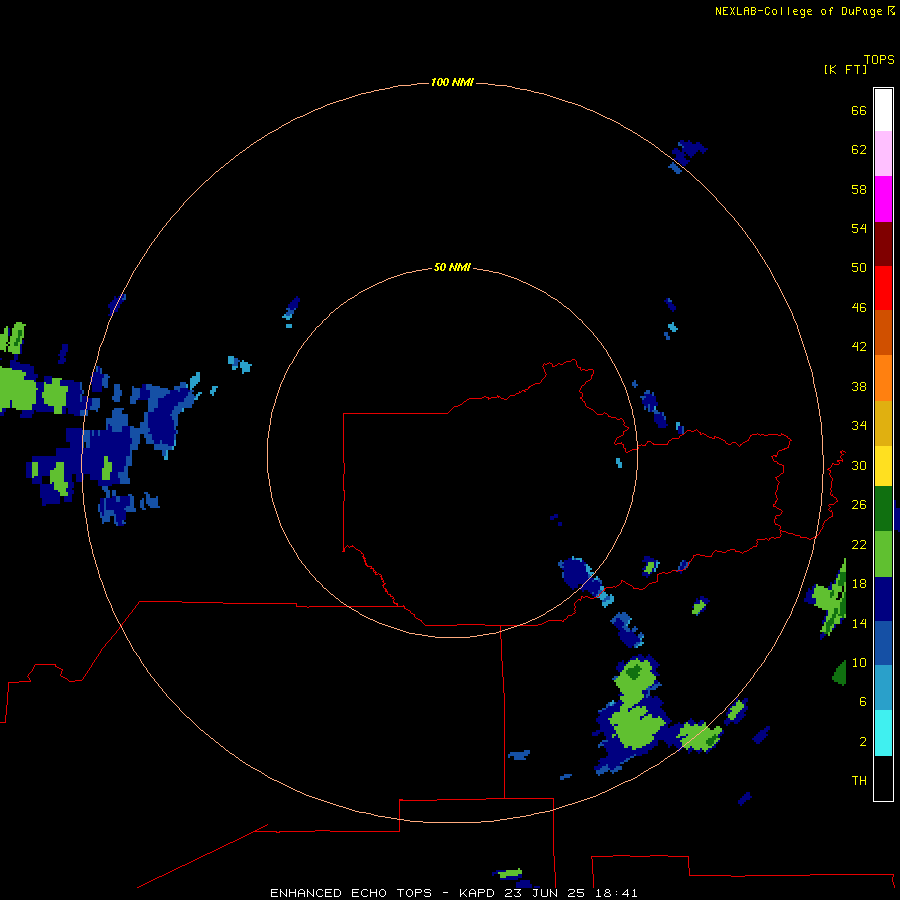Screen dimensions: 900x900
Task: Click the '14' legend value
Action: [859, 623]
